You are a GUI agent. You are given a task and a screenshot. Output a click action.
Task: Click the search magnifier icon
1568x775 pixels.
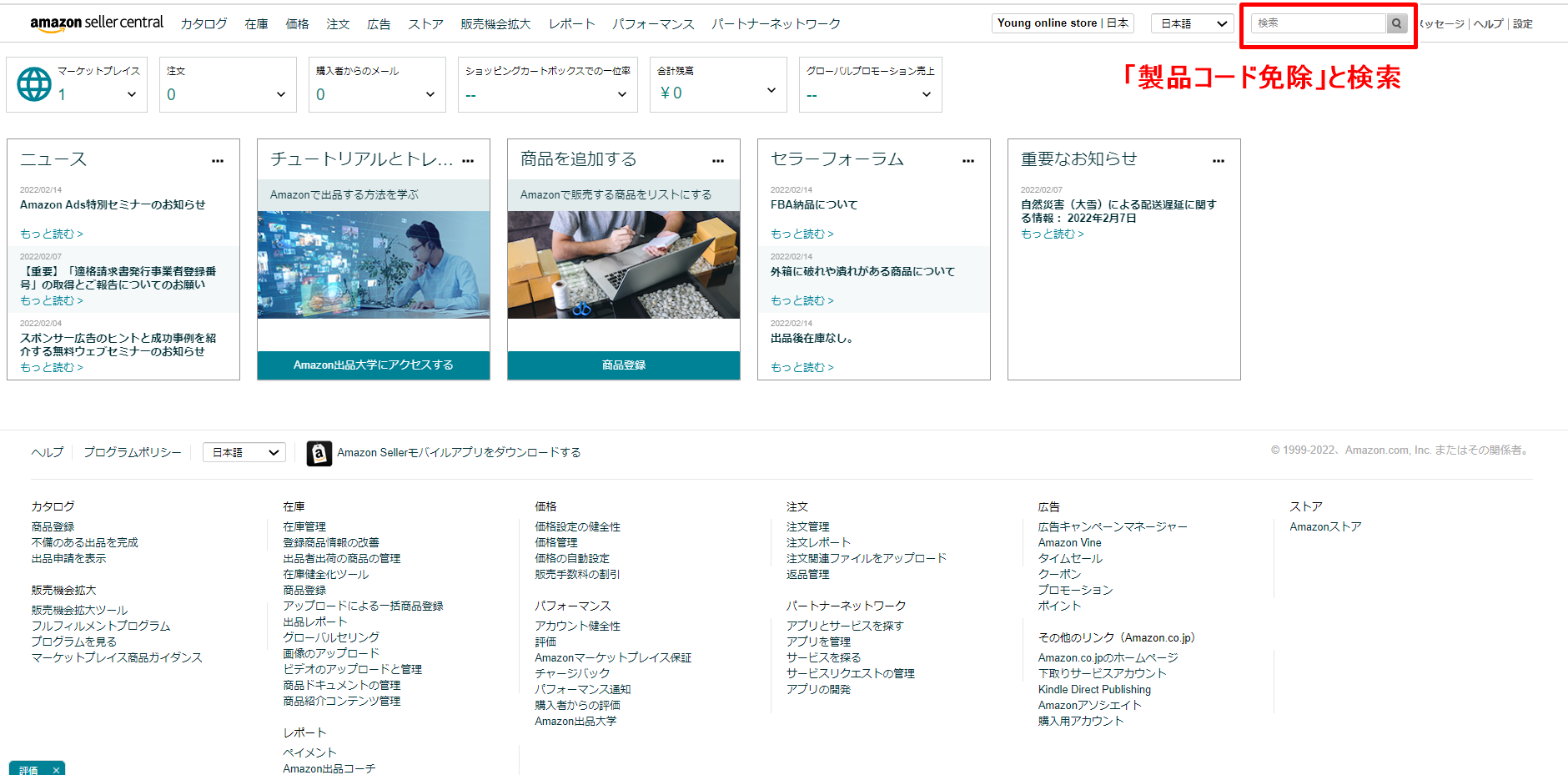click(x=1396, y=23)
